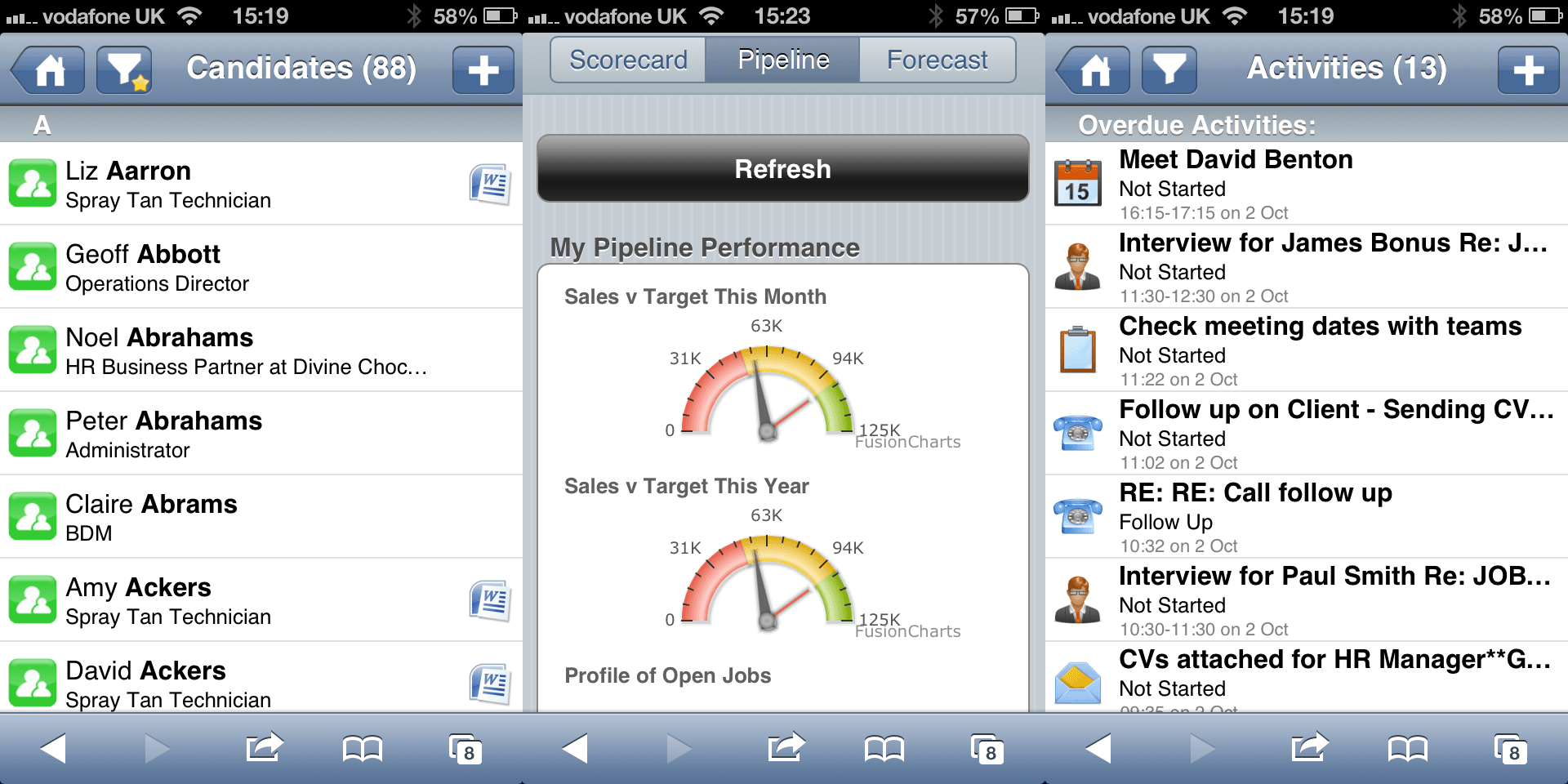The height and width of the screenshot is (784, 1568).
Task: Open the filter icon on Activities screen
Action: pos(1169,69)
